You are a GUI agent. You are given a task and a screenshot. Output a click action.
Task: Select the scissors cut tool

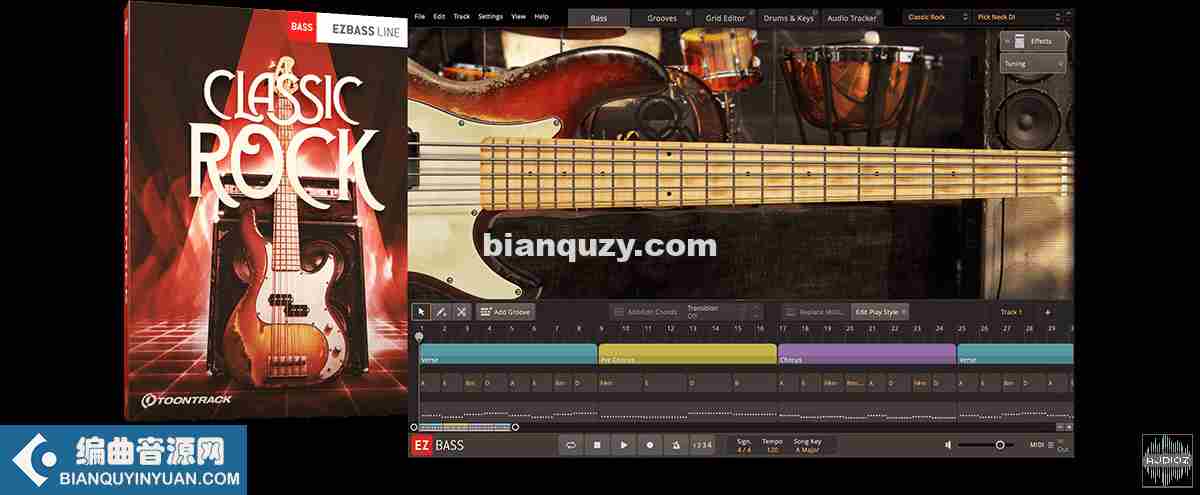461,312
